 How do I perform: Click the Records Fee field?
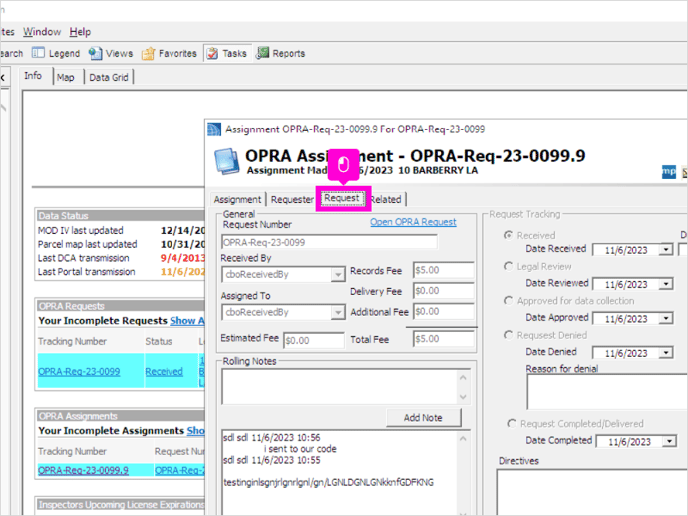tap(444, 270)
